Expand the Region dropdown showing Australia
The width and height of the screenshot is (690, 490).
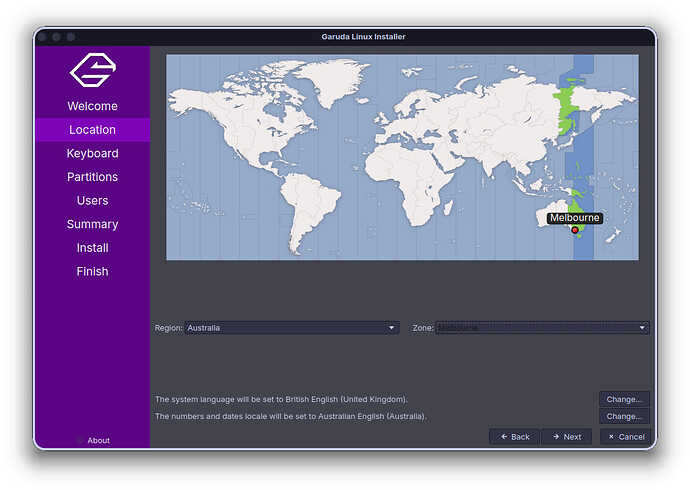pyautogui.click(x=292, y=328)
